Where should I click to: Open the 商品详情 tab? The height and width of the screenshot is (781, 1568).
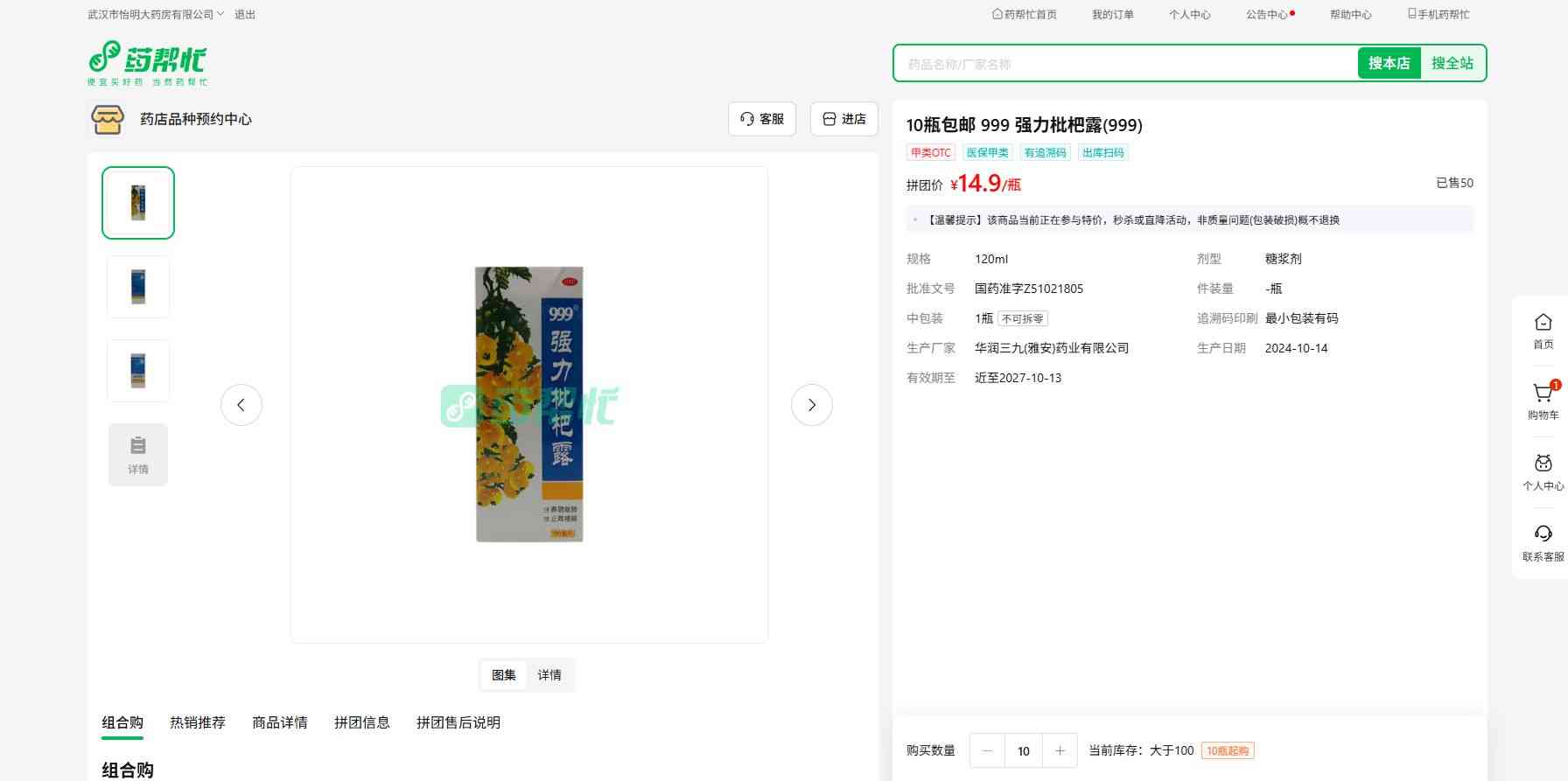tap(280, 722)
